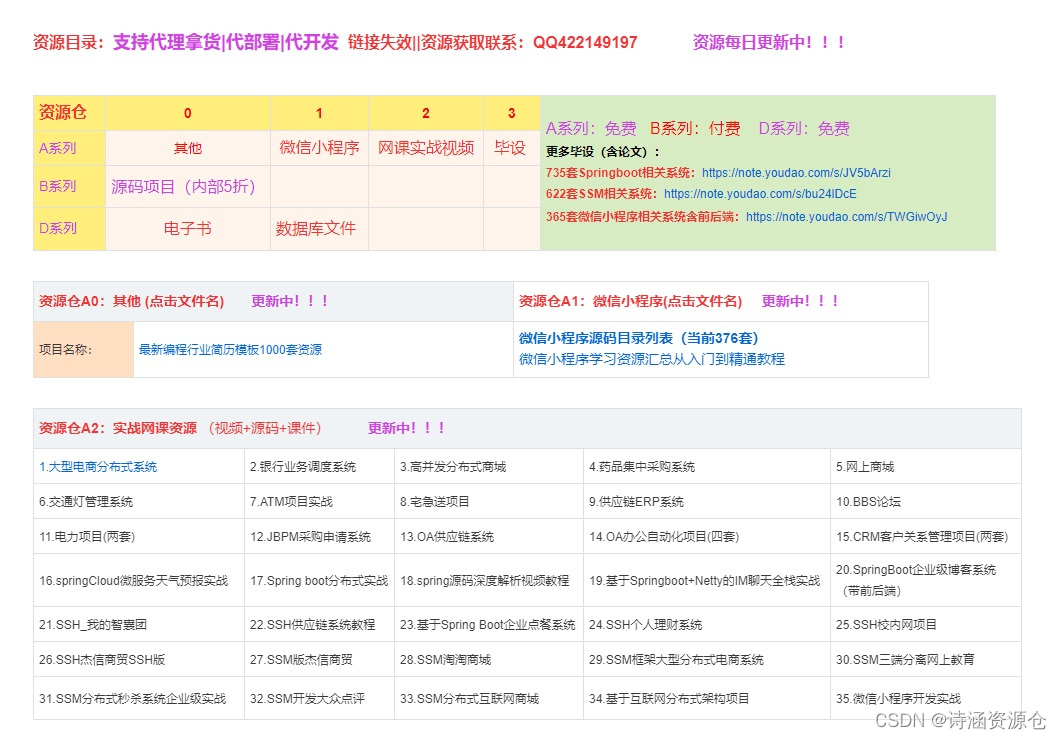Click 3.高并发分布式商城 entry
The image size is (1062, 739).
click(x=453, y=467)
